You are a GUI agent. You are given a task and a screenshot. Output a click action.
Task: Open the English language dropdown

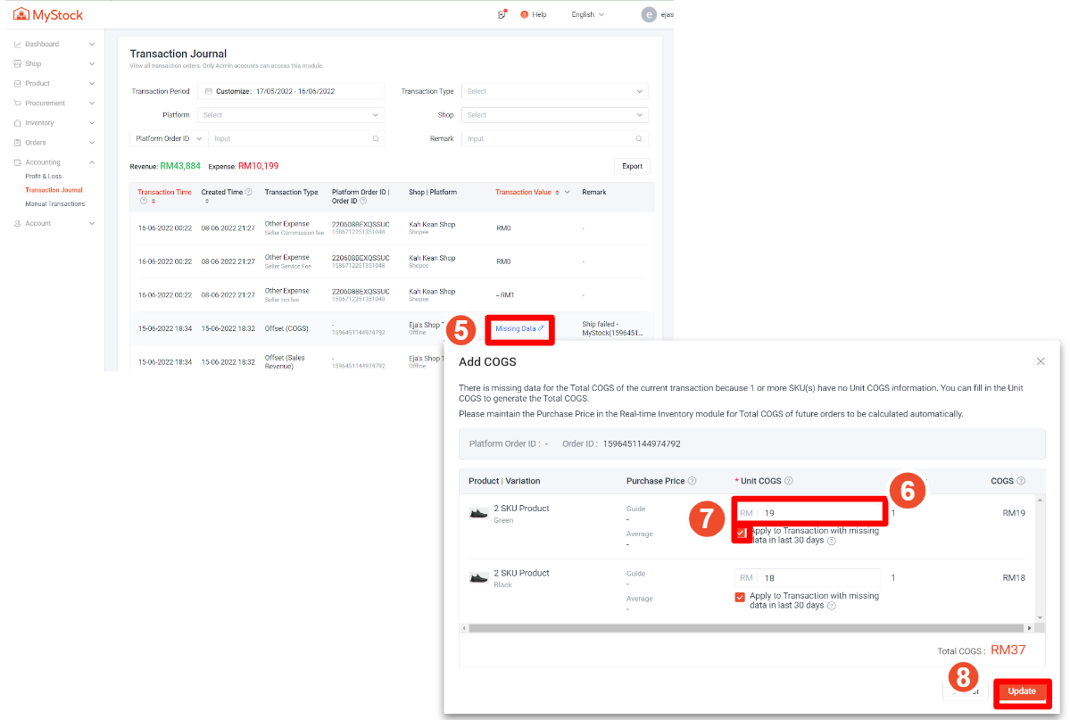coord(588,15)
